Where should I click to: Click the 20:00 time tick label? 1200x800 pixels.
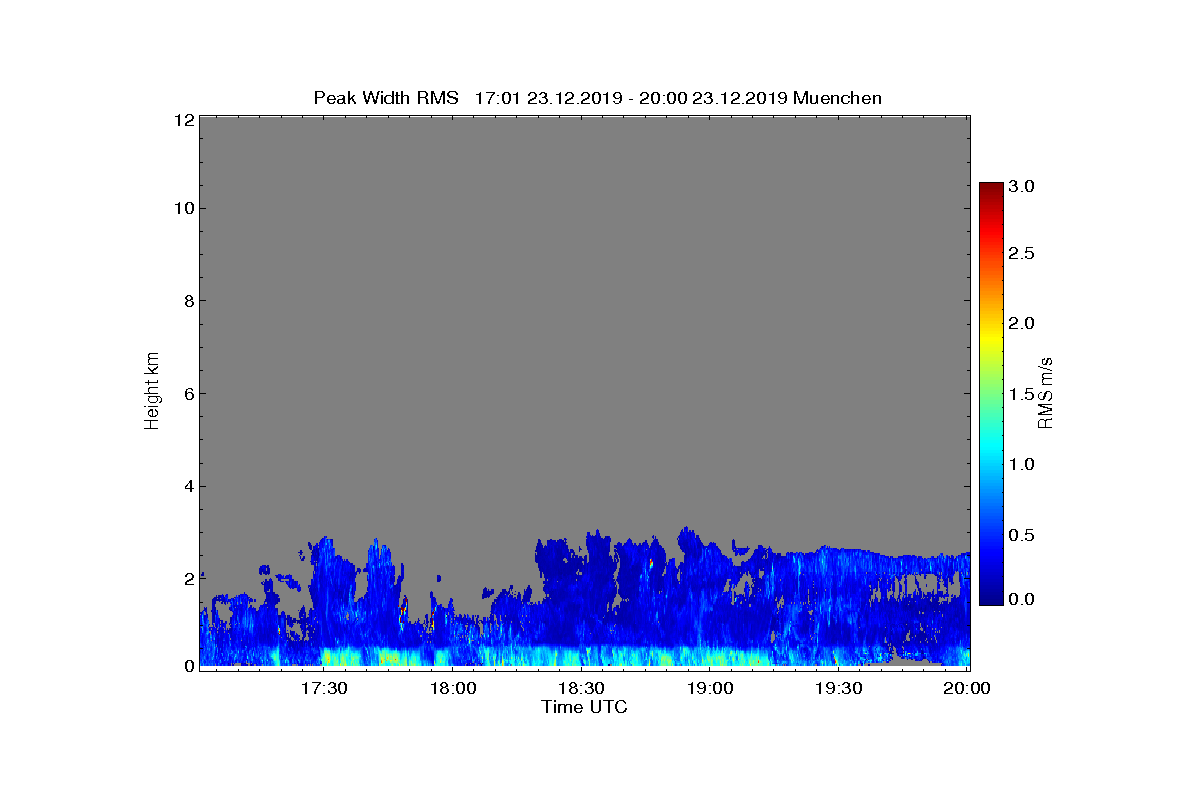[x=967, y=689]
